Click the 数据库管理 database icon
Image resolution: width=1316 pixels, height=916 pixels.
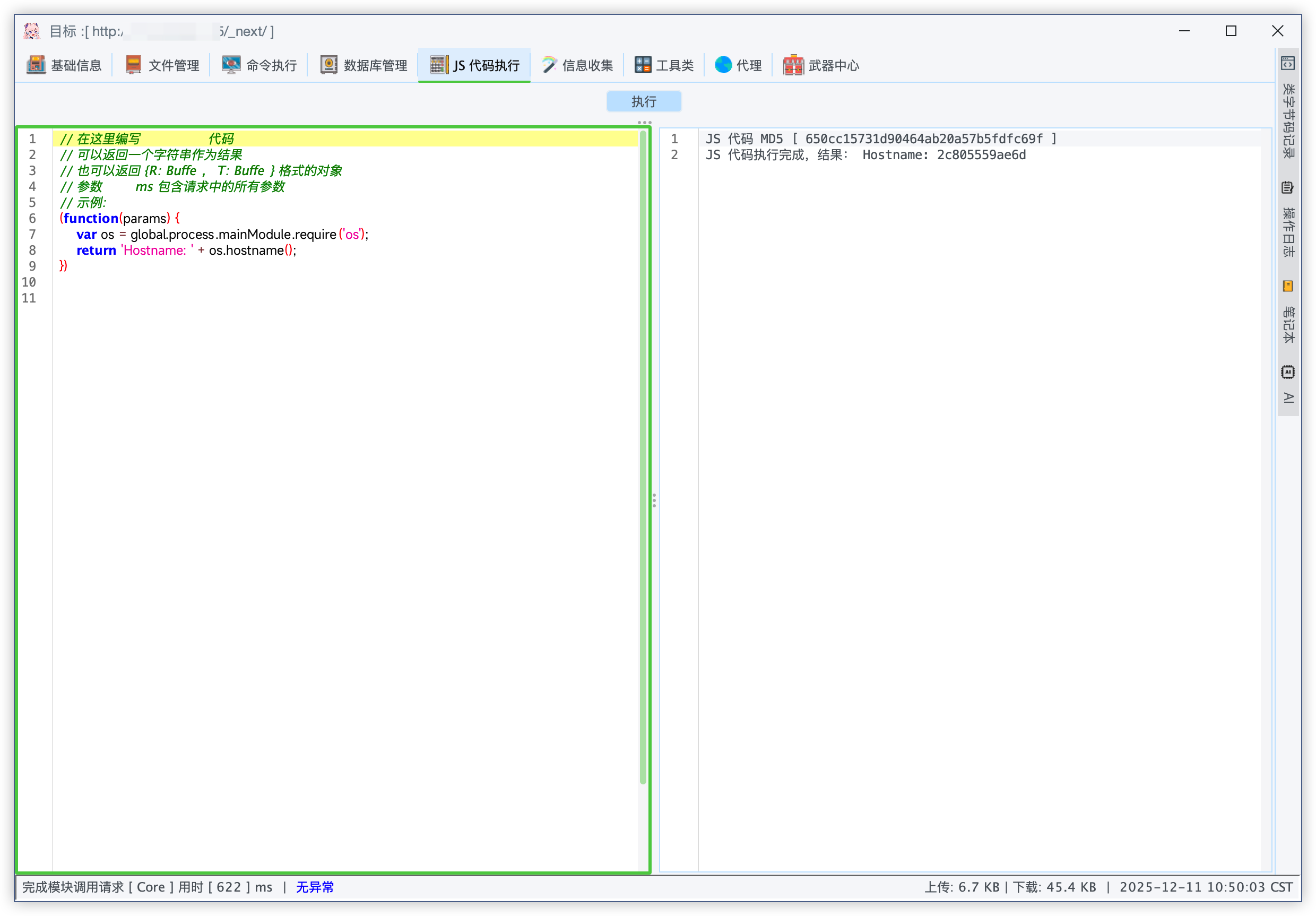pos(328,65)
